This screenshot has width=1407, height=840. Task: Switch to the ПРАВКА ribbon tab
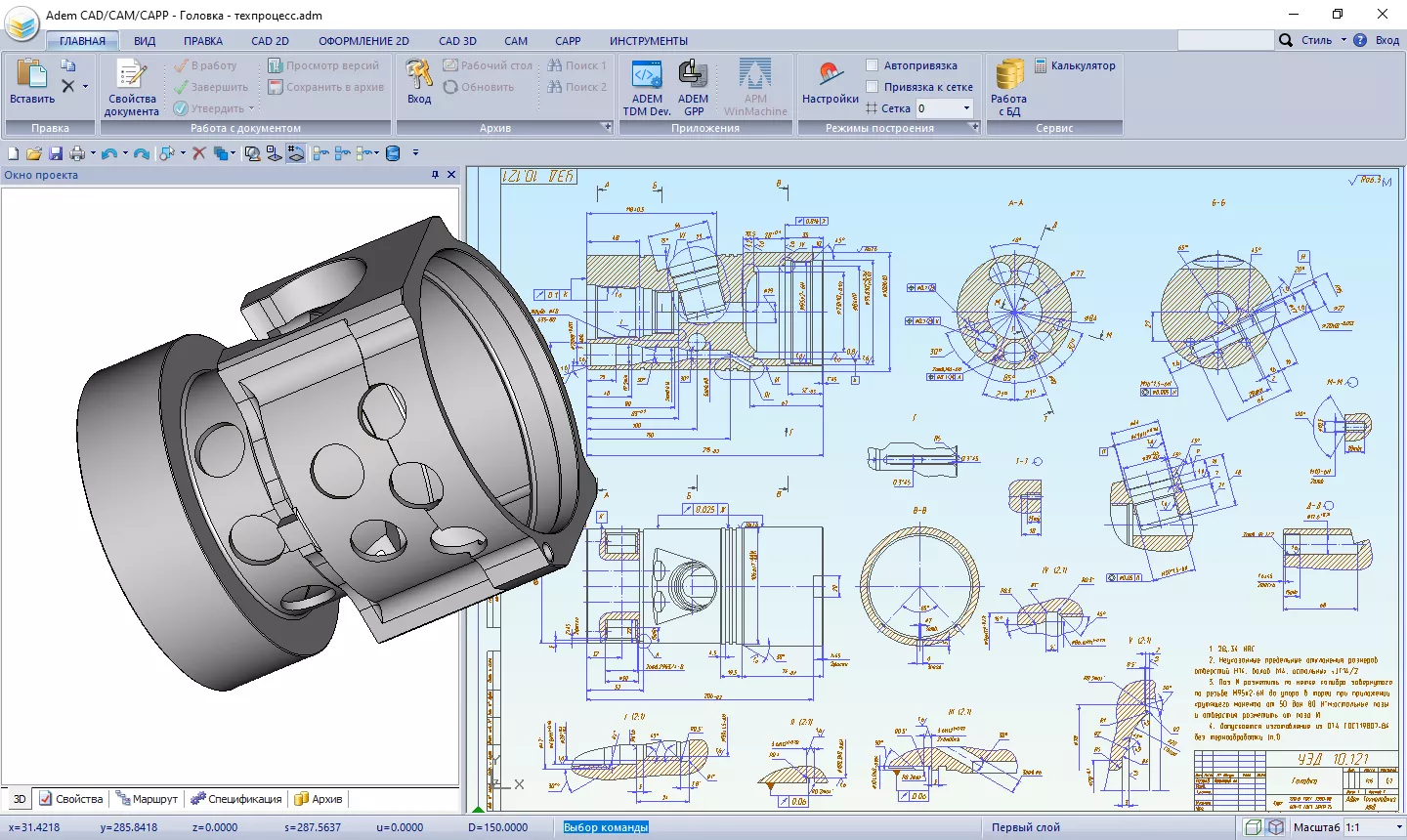(203, 41)
